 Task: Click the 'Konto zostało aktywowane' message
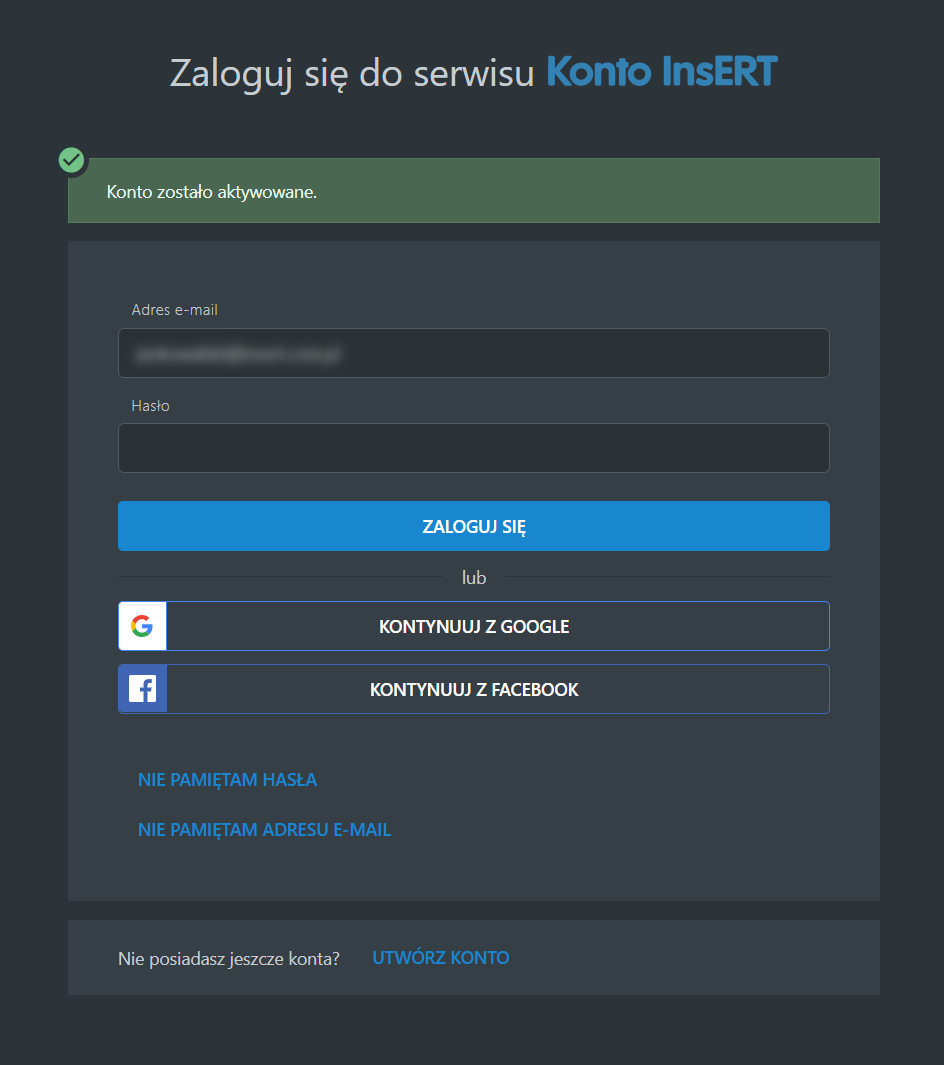pyautogui.click(x=212, y=192)
